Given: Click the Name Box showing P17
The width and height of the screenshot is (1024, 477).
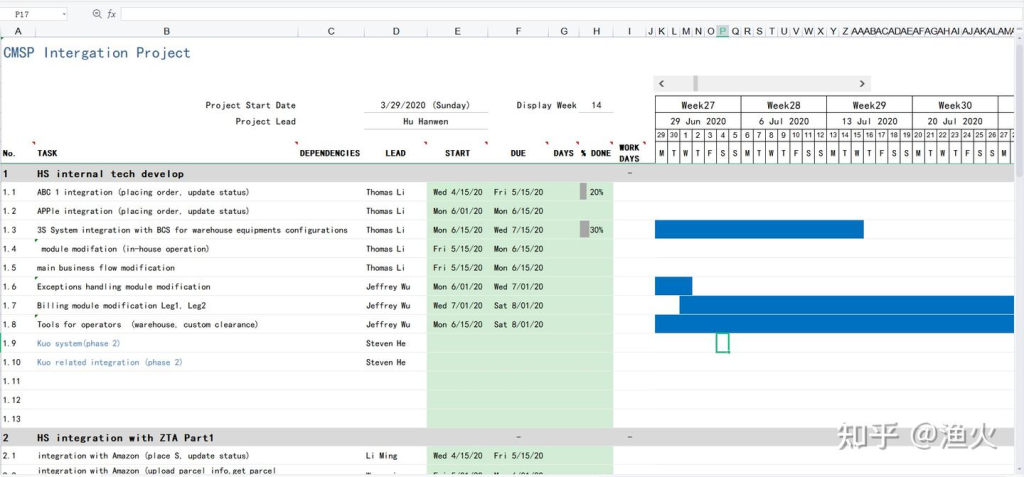Looking at the screenshot, I should click(x=28, y=14).
